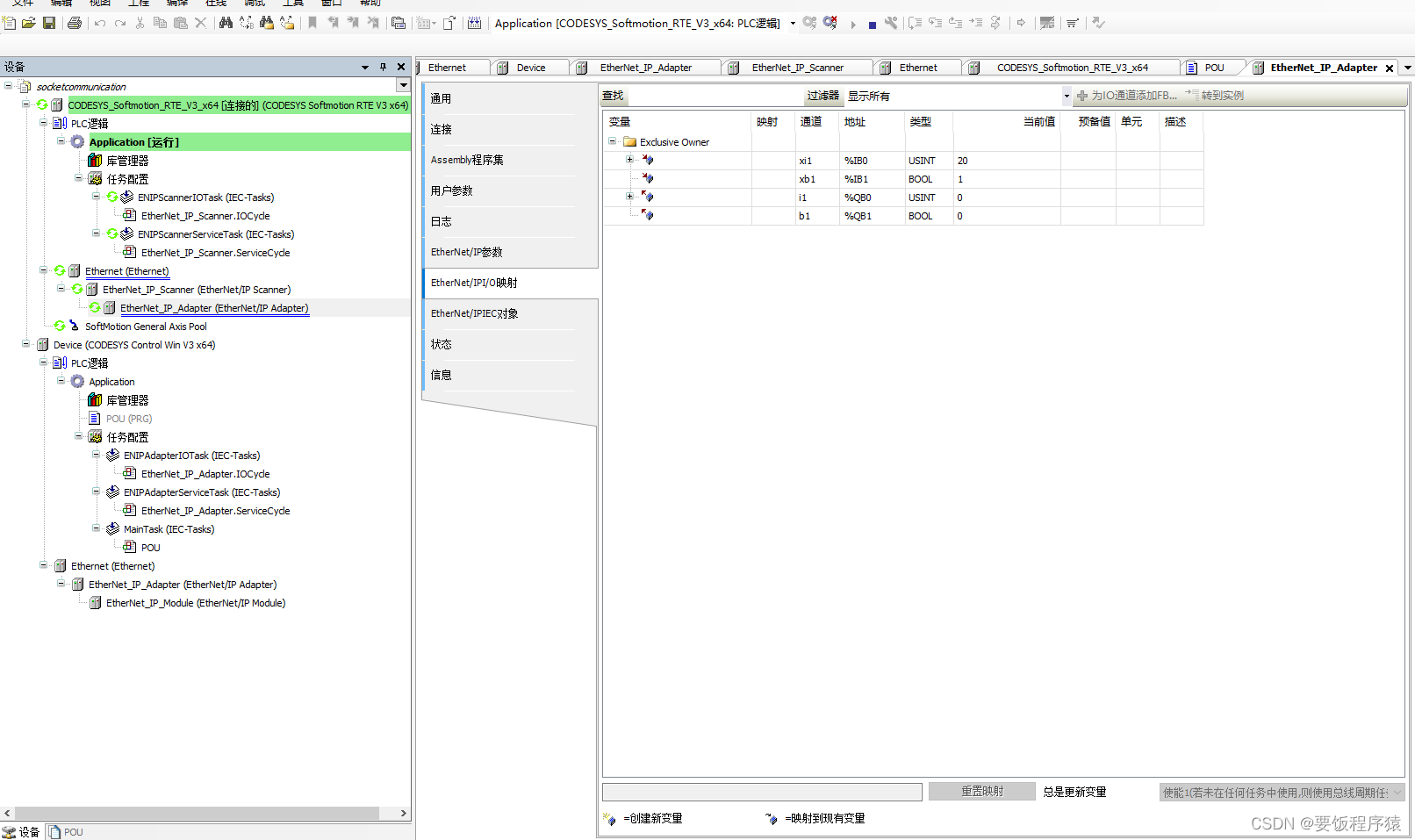Save the project using the floppy disk icon

coord(49,23)
